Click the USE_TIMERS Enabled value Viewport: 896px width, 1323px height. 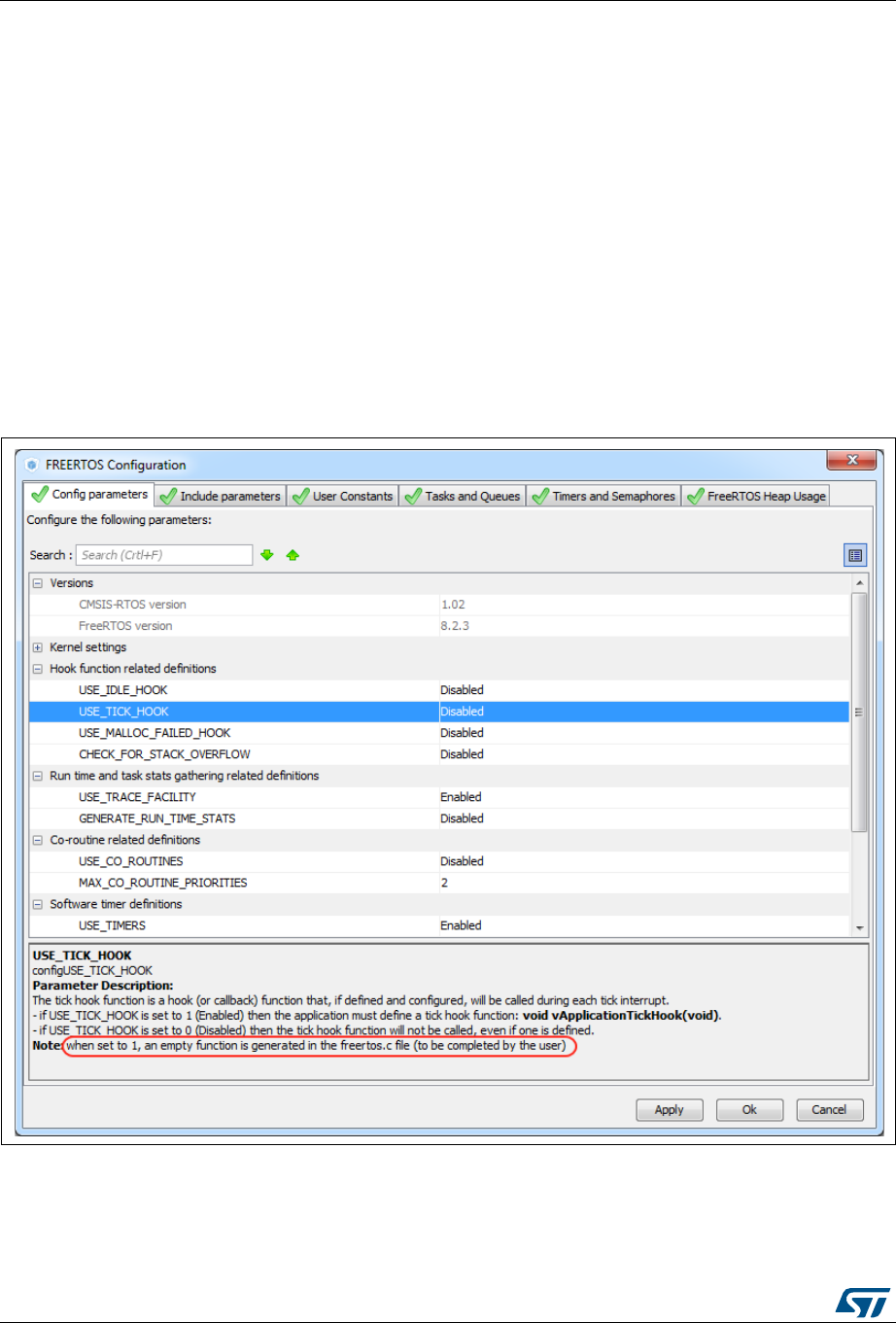461,925
